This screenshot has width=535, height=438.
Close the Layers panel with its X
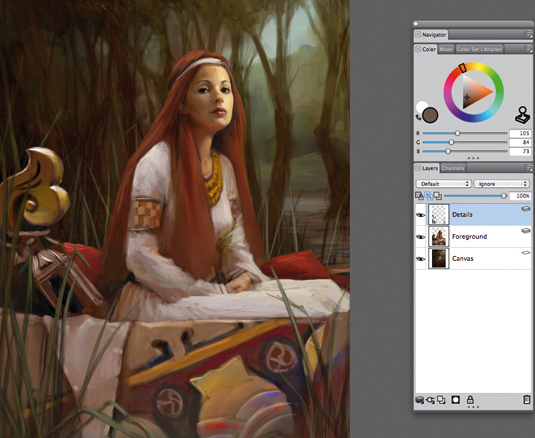click(x=418, y=168)
